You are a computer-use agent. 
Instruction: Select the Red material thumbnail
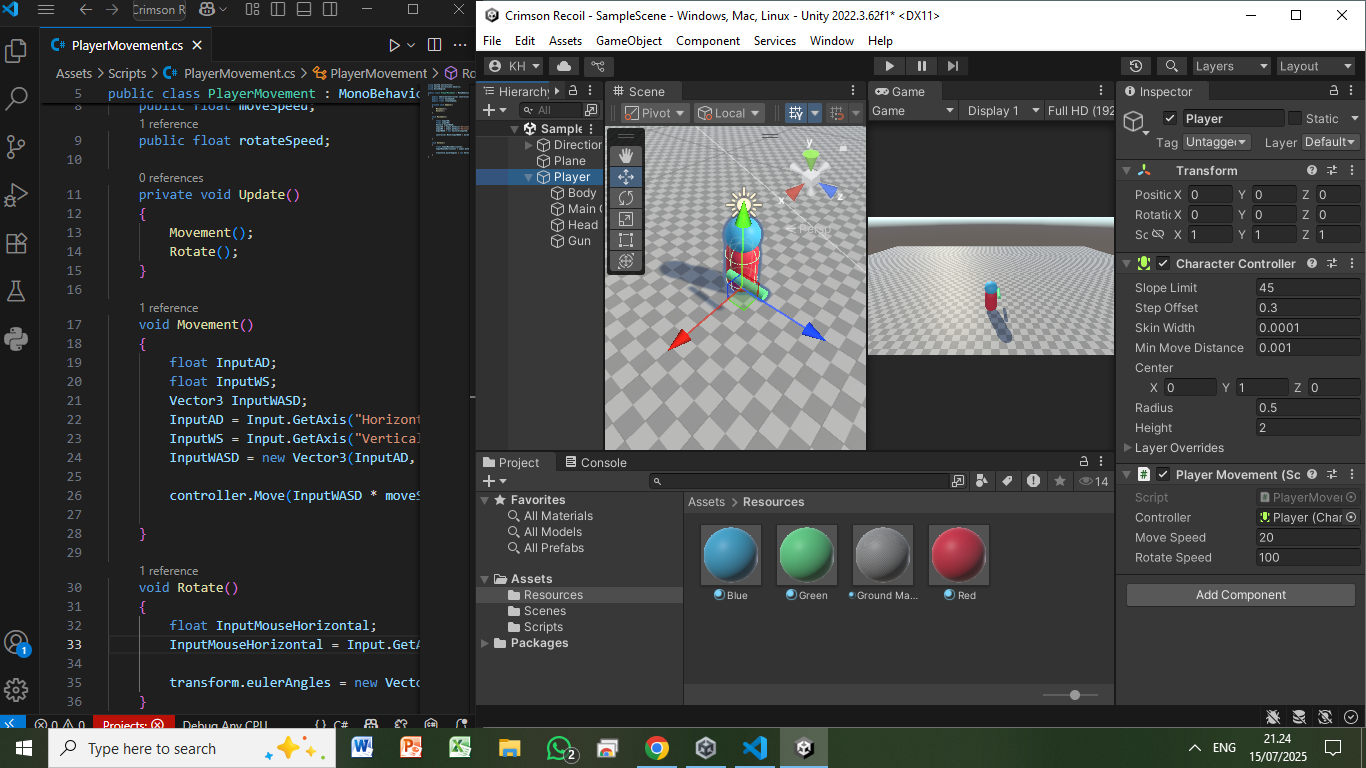tap(959, 554)
